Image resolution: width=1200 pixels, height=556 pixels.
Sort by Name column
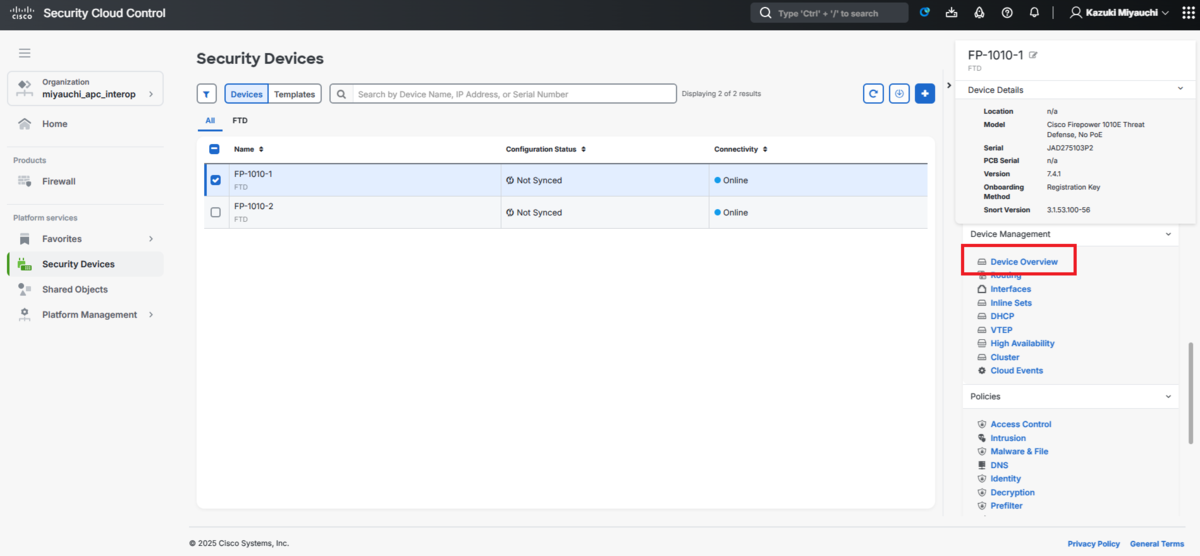(249, 149)
